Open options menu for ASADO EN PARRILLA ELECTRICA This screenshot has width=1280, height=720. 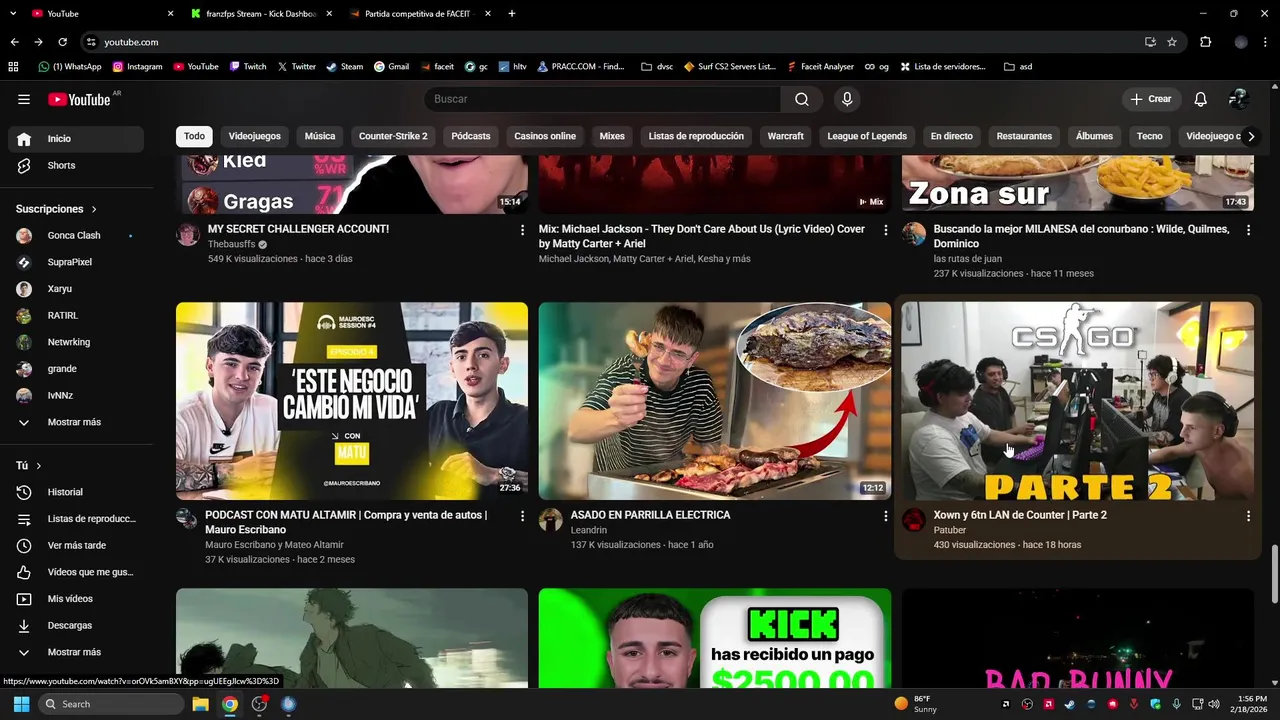[x=885, y=516]
